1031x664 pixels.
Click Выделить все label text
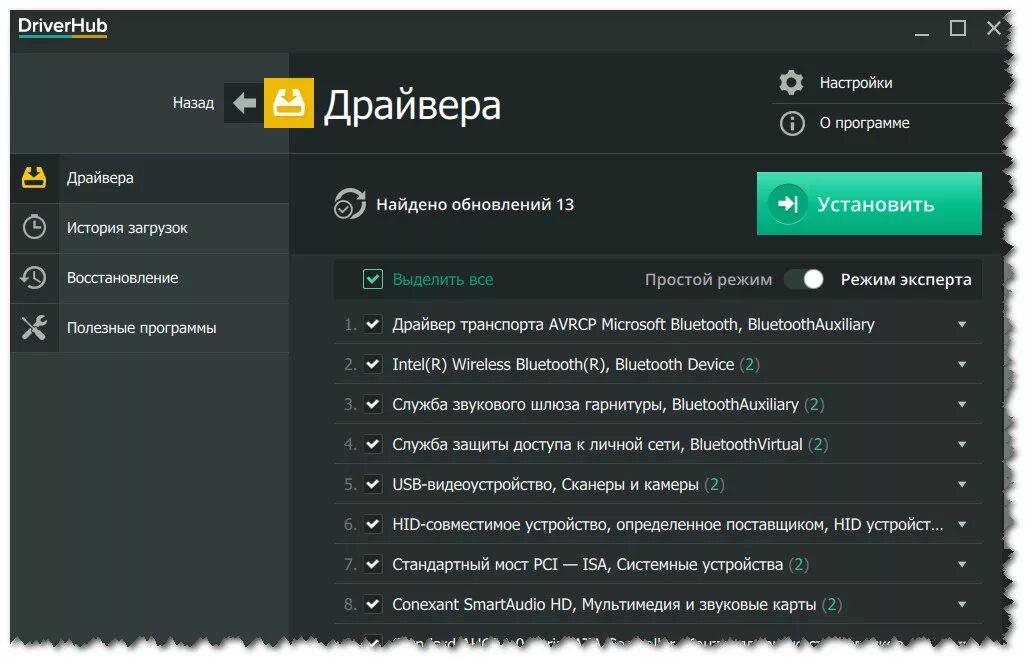coord(443,279)
